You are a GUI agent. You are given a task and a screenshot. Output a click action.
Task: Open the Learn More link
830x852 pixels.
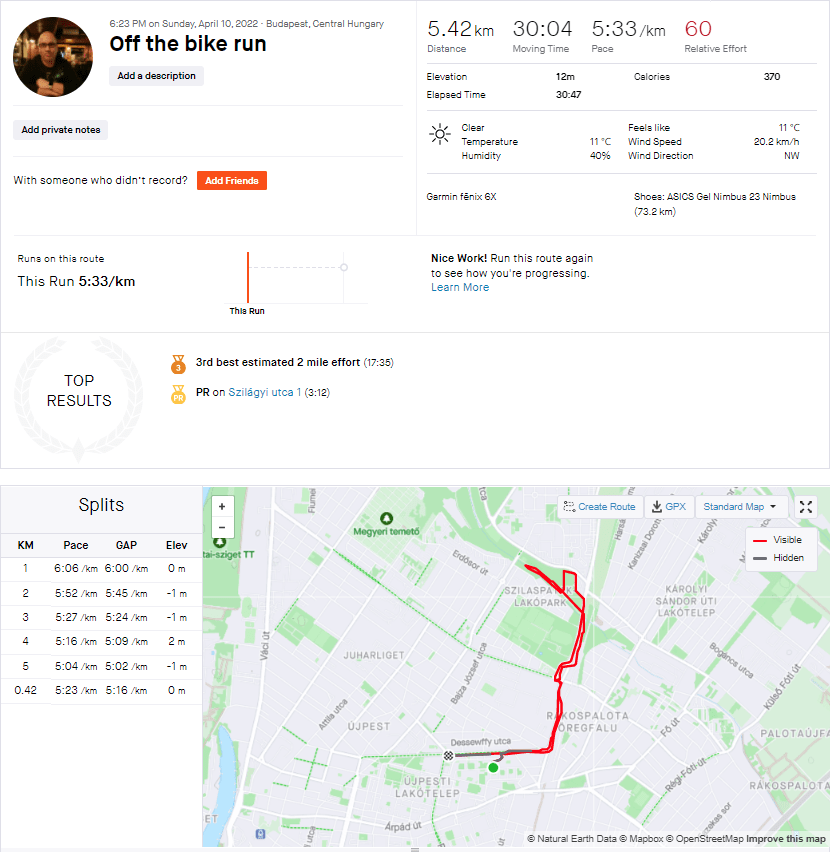(460, 287)
